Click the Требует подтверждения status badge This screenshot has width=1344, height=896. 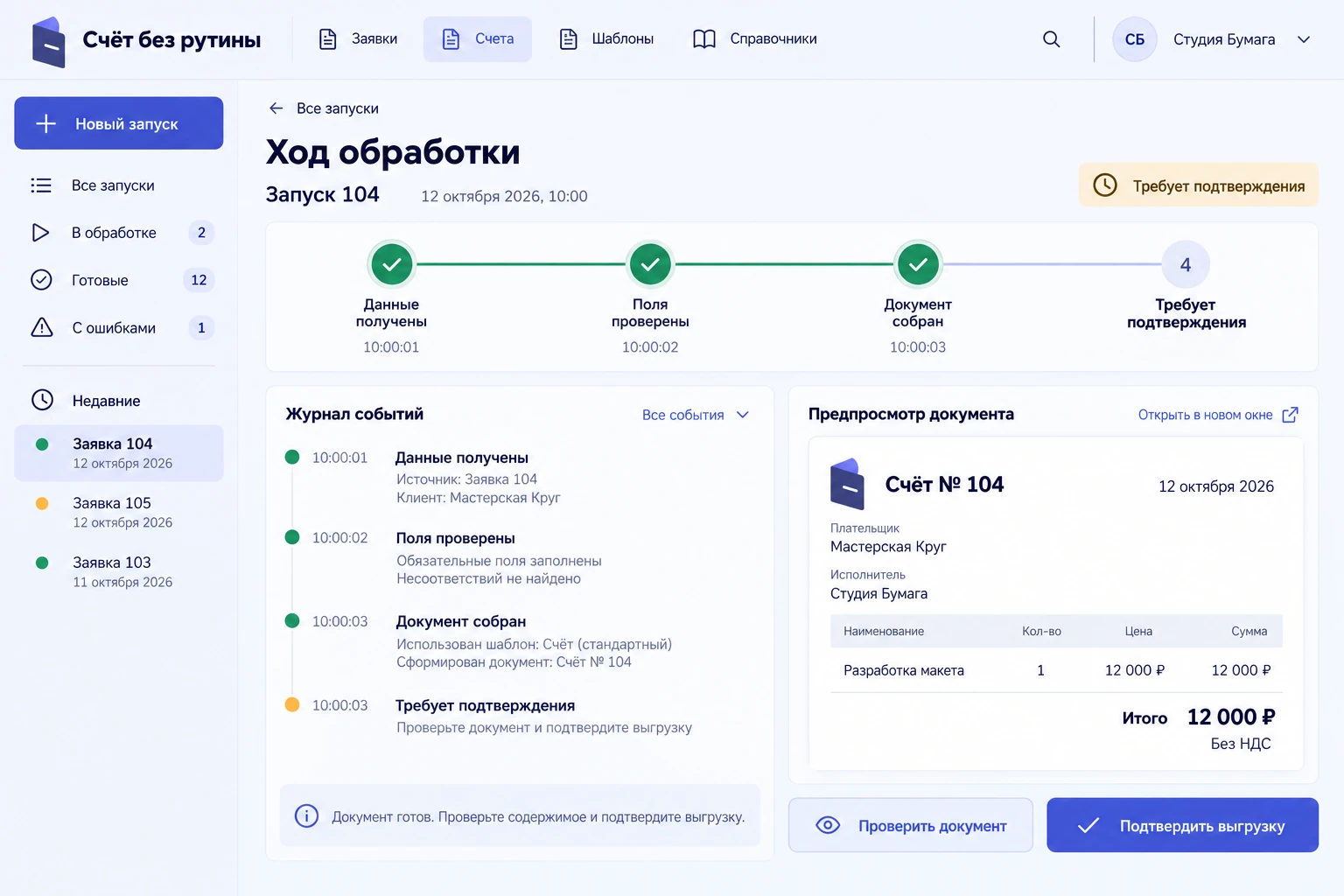click(x=1199, y=185)
